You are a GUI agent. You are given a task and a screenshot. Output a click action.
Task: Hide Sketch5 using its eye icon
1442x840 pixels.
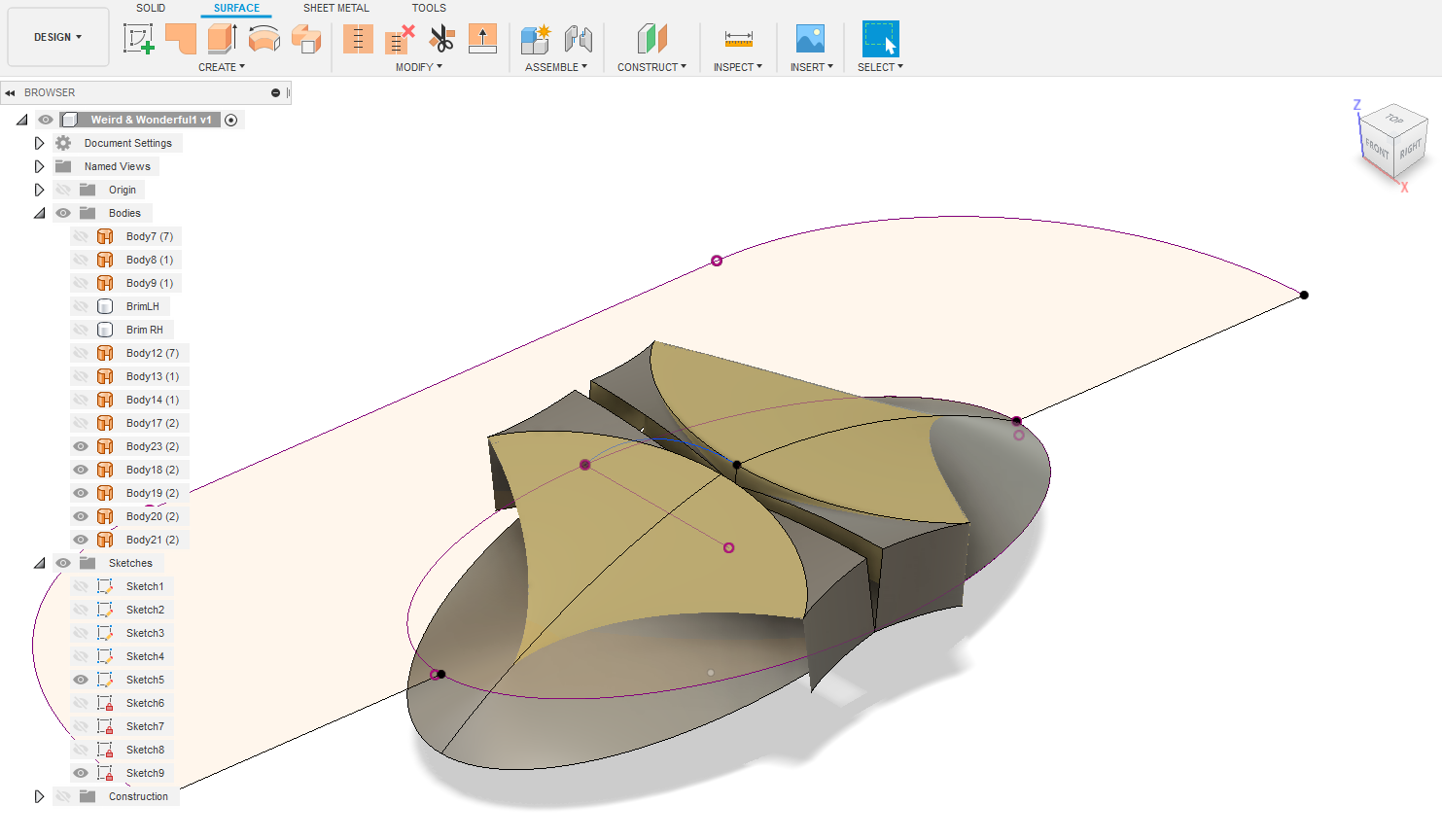click(x=81, y=680)
